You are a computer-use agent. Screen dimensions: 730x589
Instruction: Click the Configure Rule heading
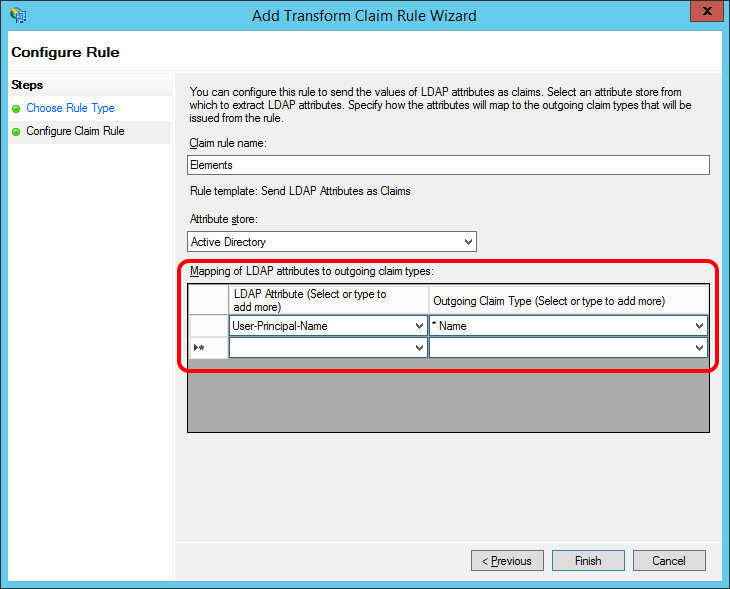click(x=65, y=52)
